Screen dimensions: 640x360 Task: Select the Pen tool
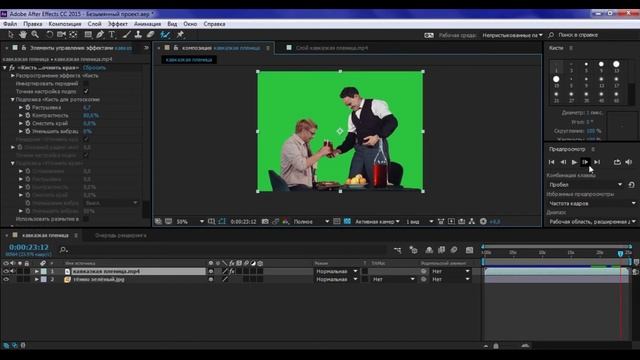click(x=100, y=35)
